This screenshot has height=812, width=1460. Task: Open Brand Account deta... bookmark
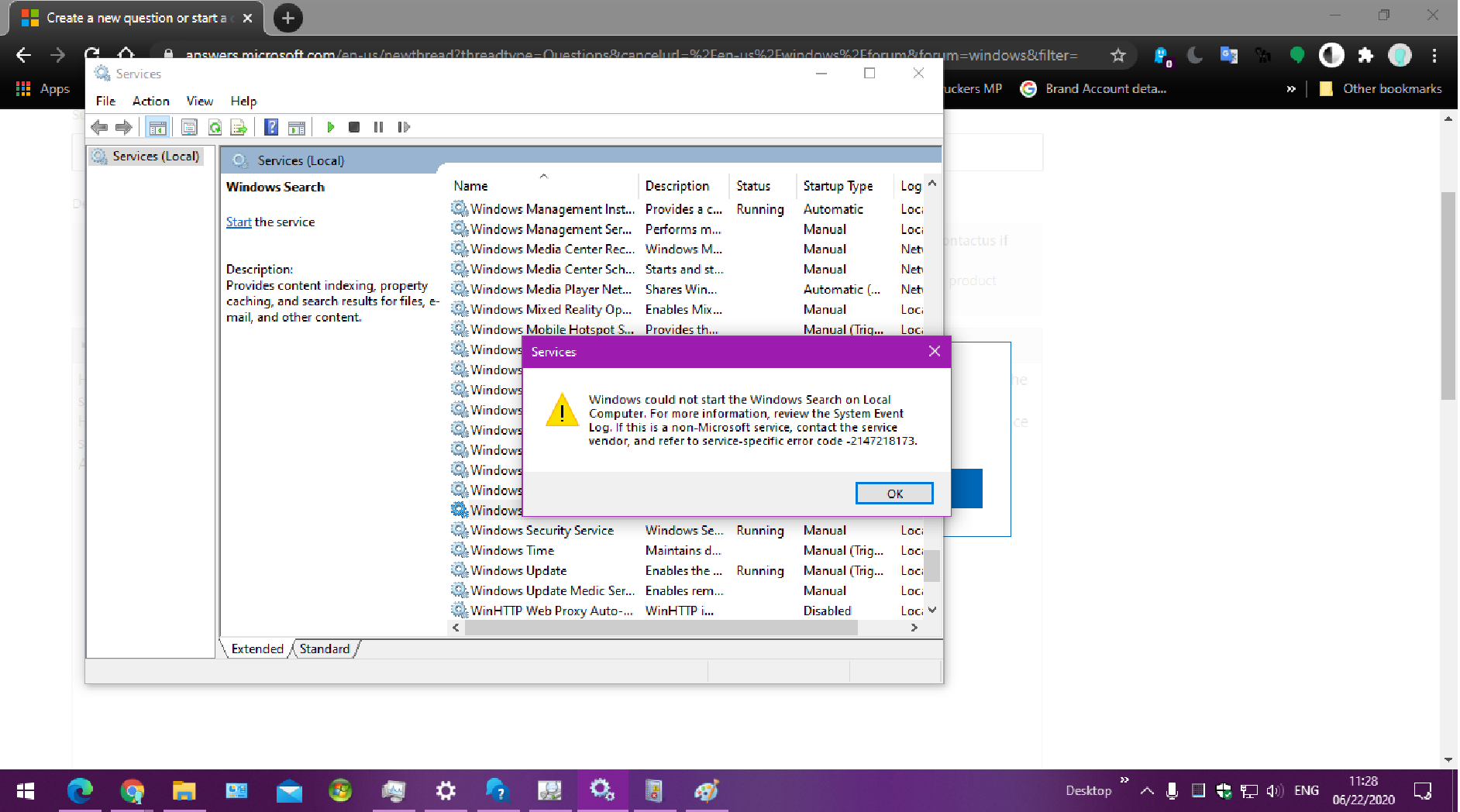coord(1093,89)
